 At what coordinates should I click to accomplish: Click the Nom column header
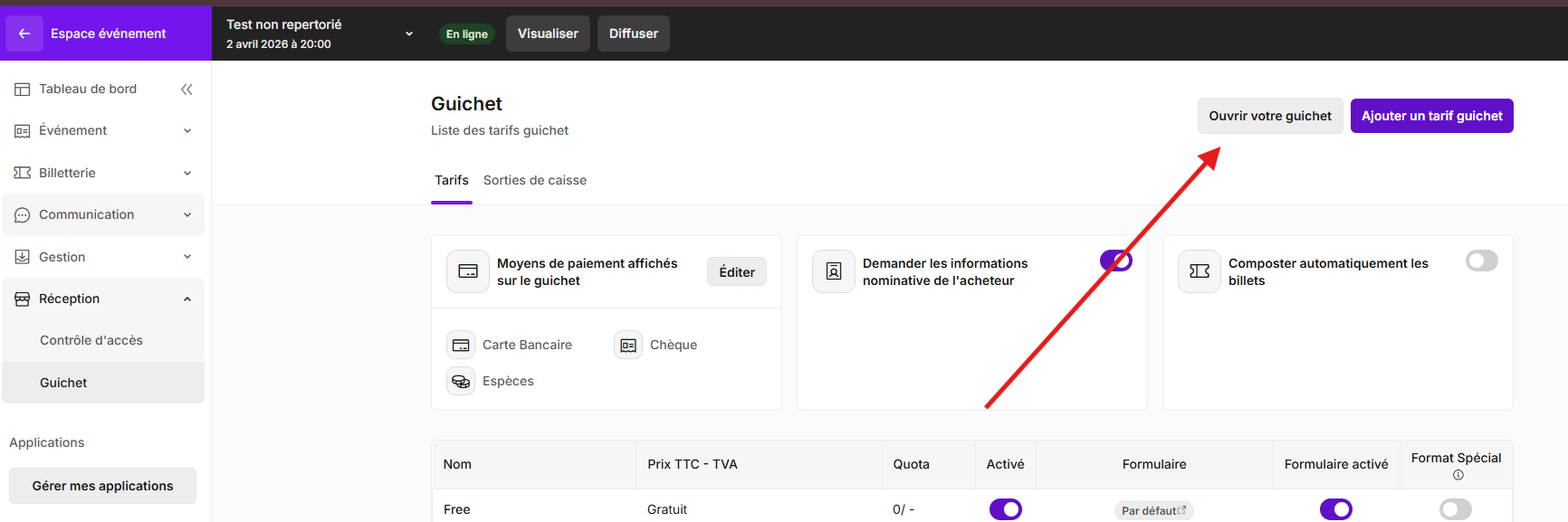tap(457, 464)
